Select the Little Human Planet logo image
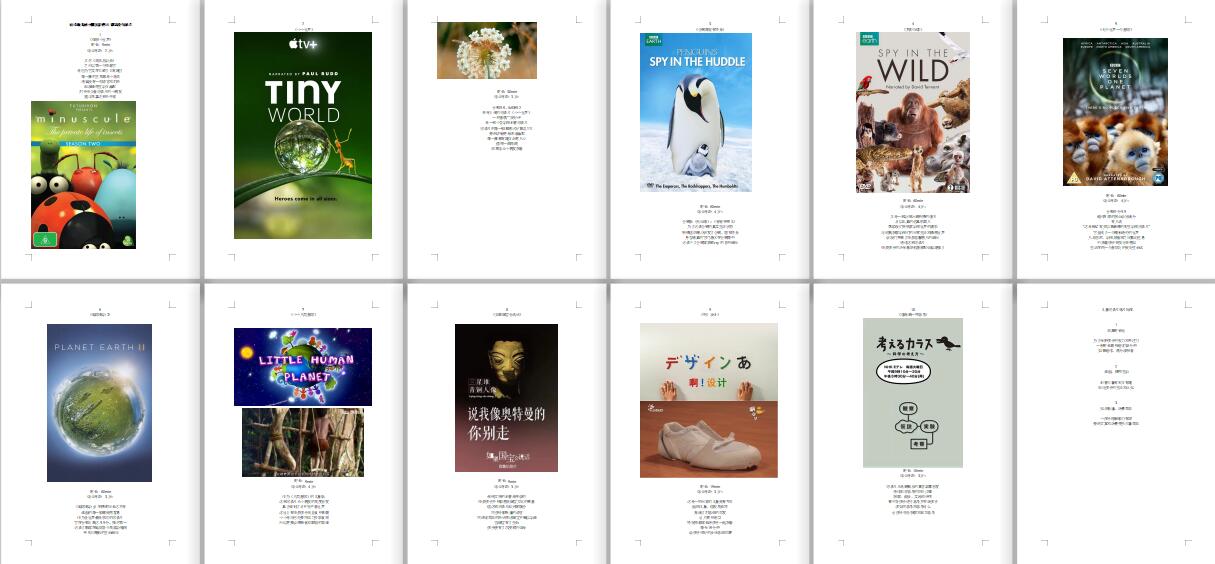The image size is (1215, 564). (303, 367)
